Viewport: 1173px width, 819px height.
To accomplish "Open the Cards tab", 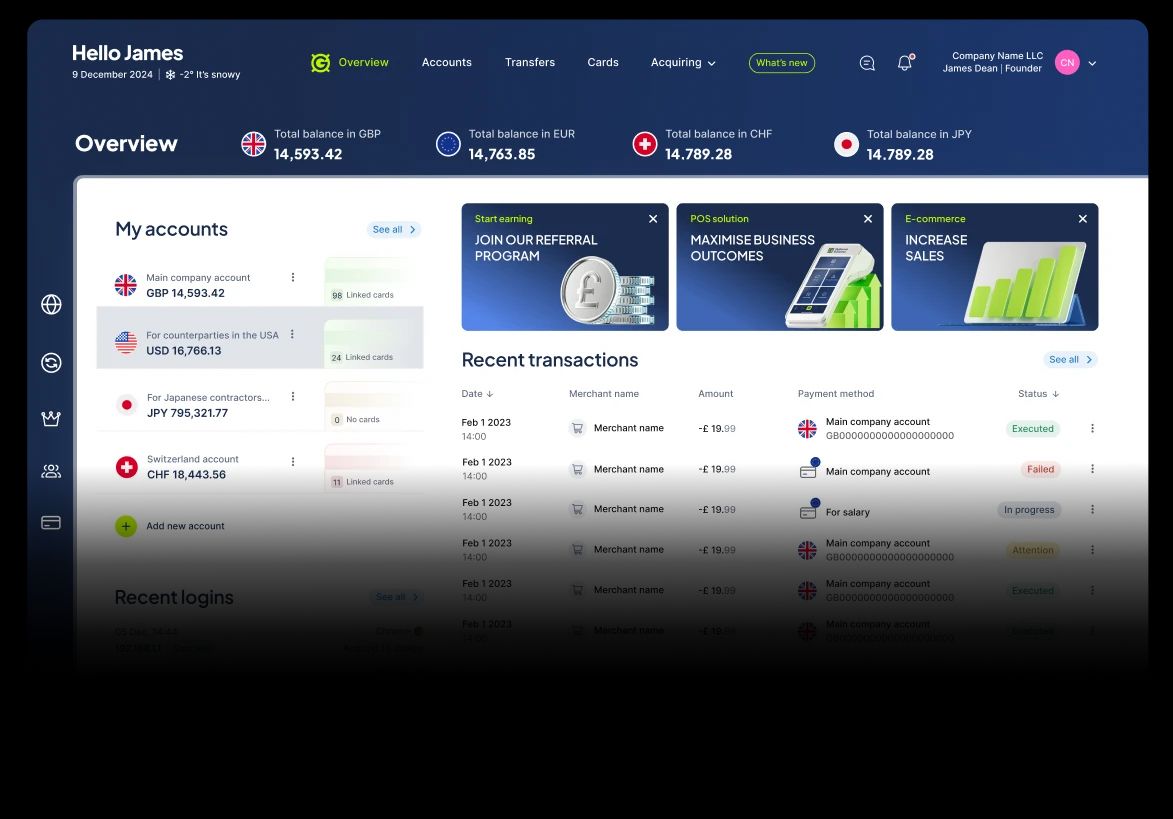I will 602,62.
